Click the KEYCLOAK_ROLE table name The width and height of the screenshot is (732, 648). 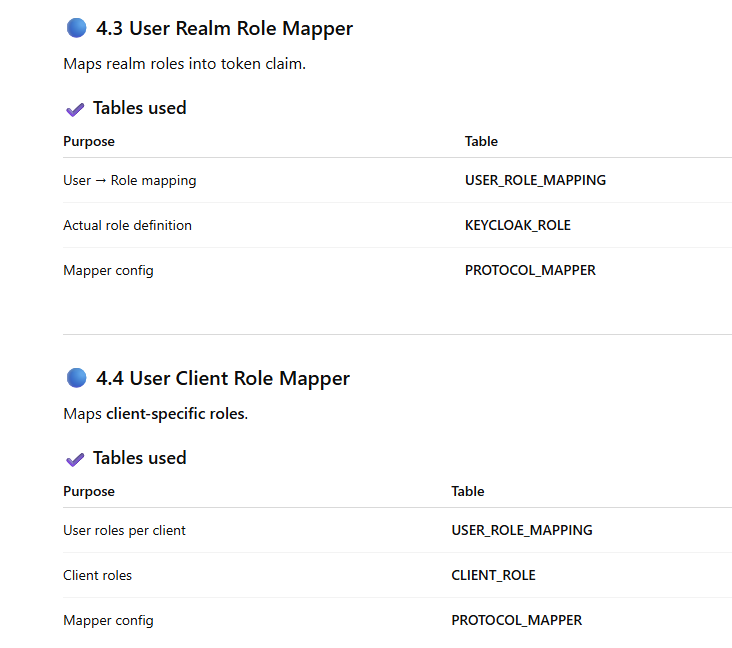pyautogui.click(x=517, y=225)
